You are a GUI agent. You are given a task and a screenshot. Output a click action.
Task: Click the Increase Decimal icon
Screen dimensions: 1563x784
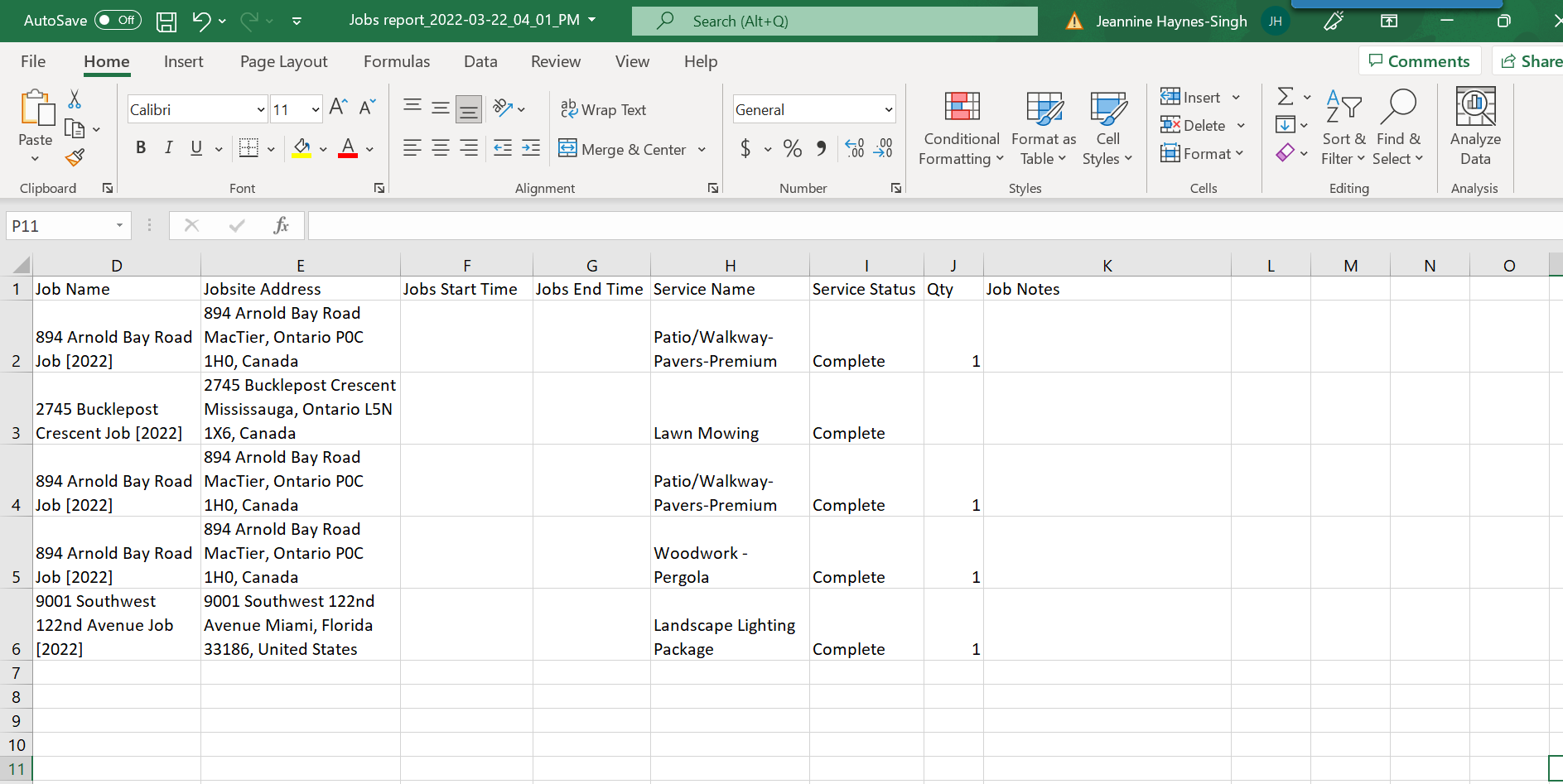[x=855, y=149]
